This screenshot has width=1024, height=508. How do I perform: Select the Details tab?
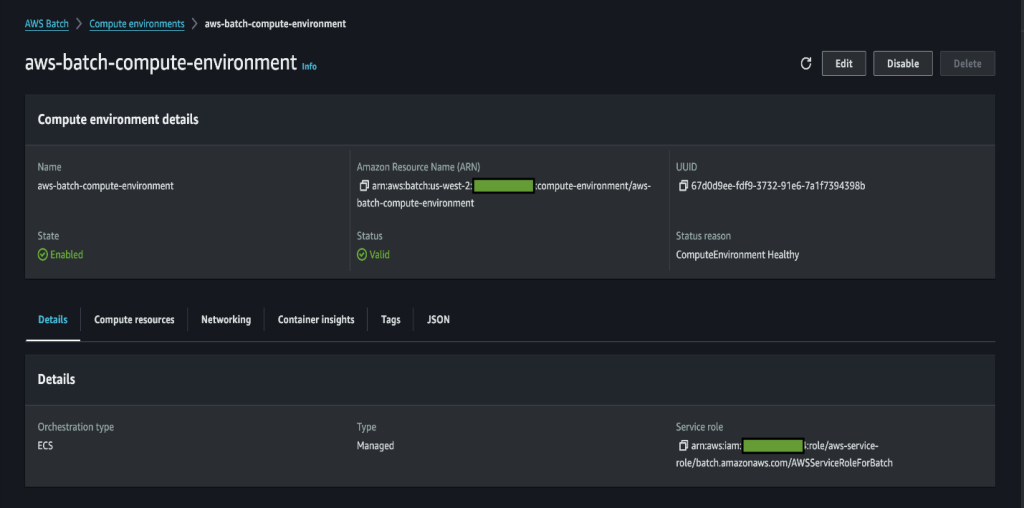coord(53,319)
